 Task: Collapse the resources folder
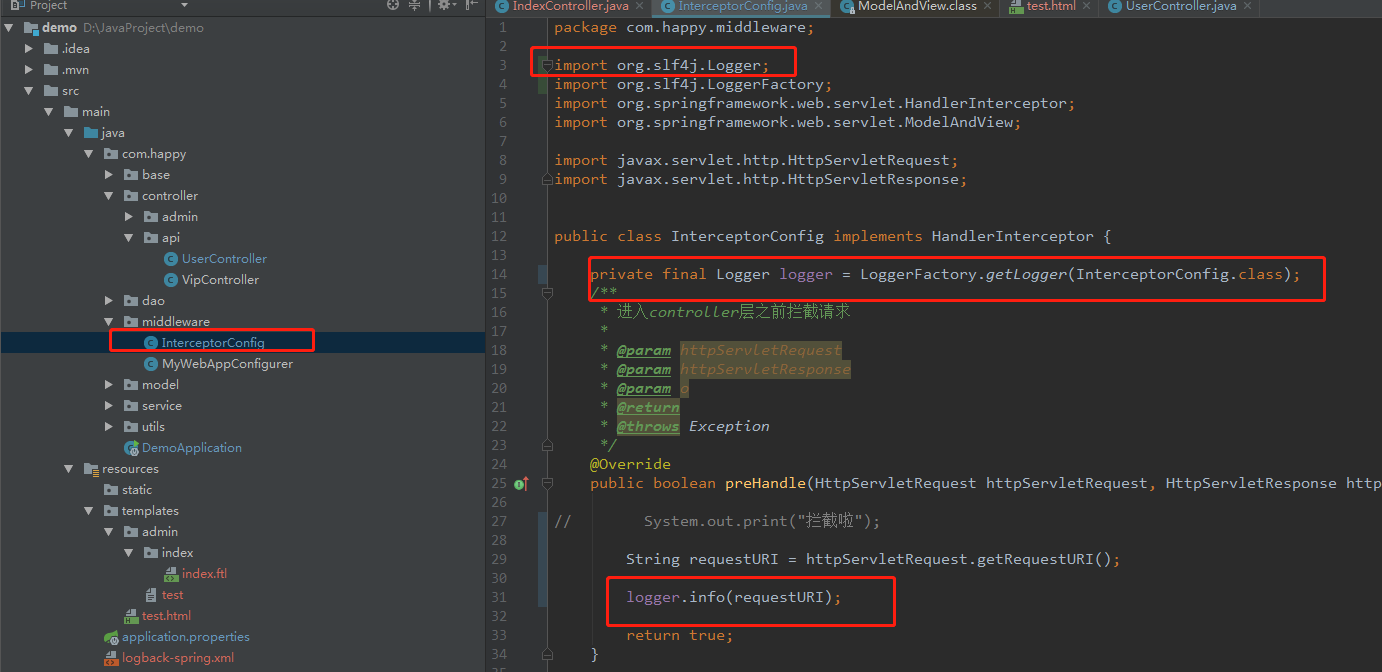tap(69, 469)
